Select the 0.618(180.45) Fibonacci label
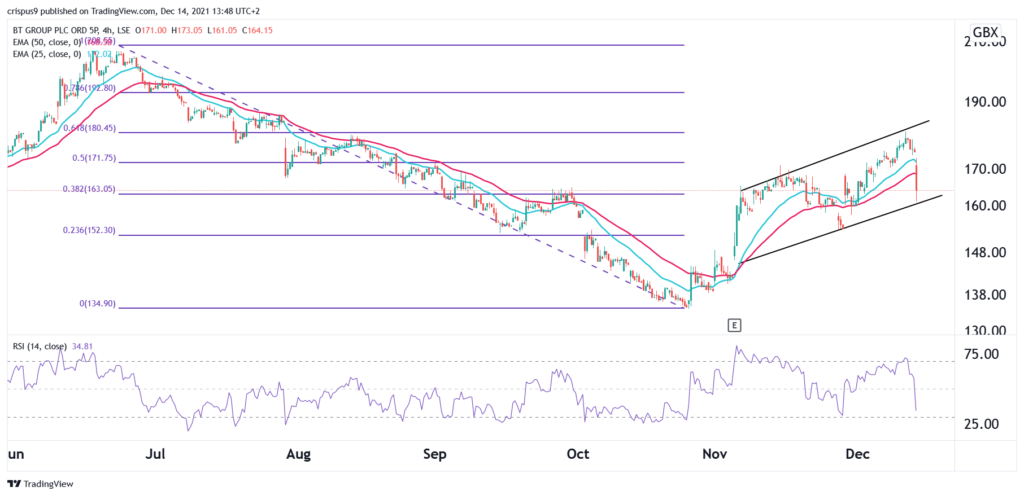Screen dimensions: 1024x496 coord(89,129)
